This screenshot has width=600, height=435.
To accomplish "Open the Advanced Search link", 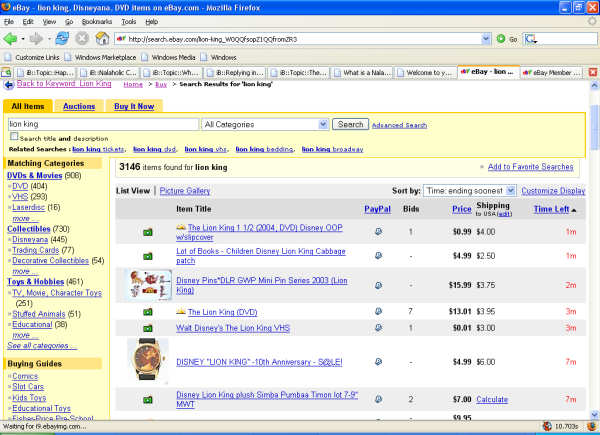I will (x=399, y=125).
